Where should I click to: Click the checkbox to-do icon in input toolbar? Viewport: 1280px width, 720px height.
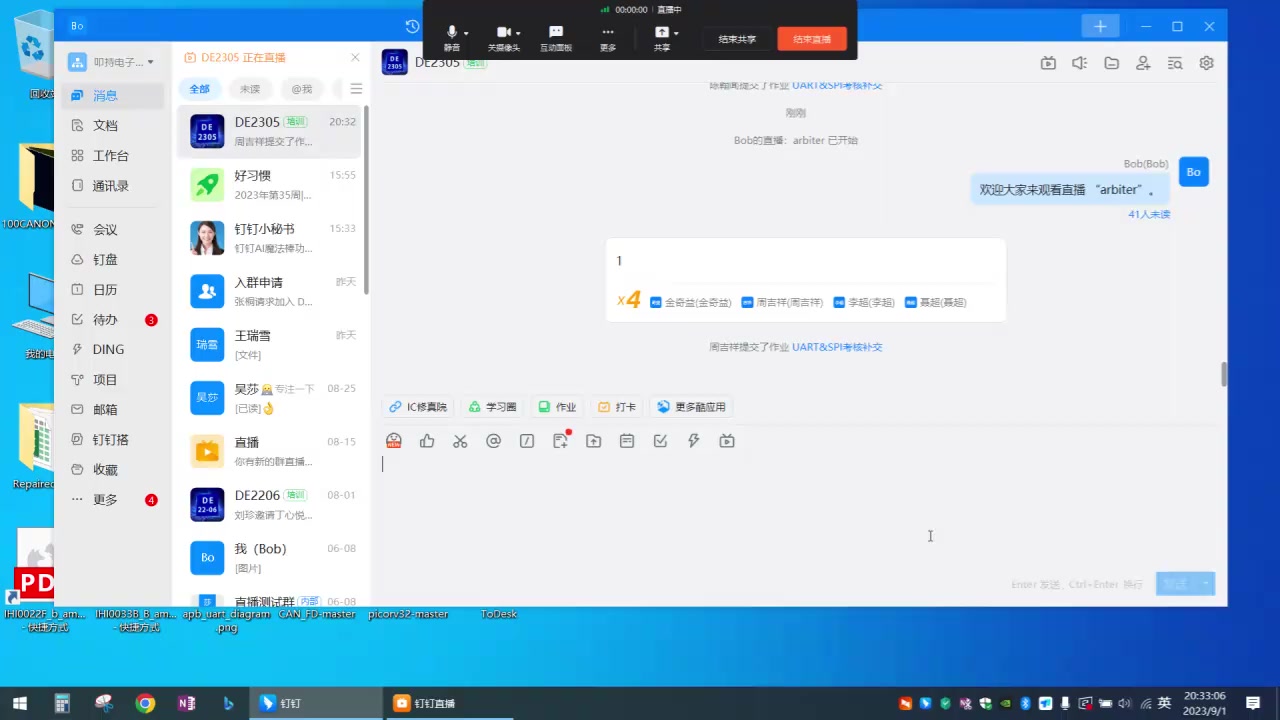point(660,441)
